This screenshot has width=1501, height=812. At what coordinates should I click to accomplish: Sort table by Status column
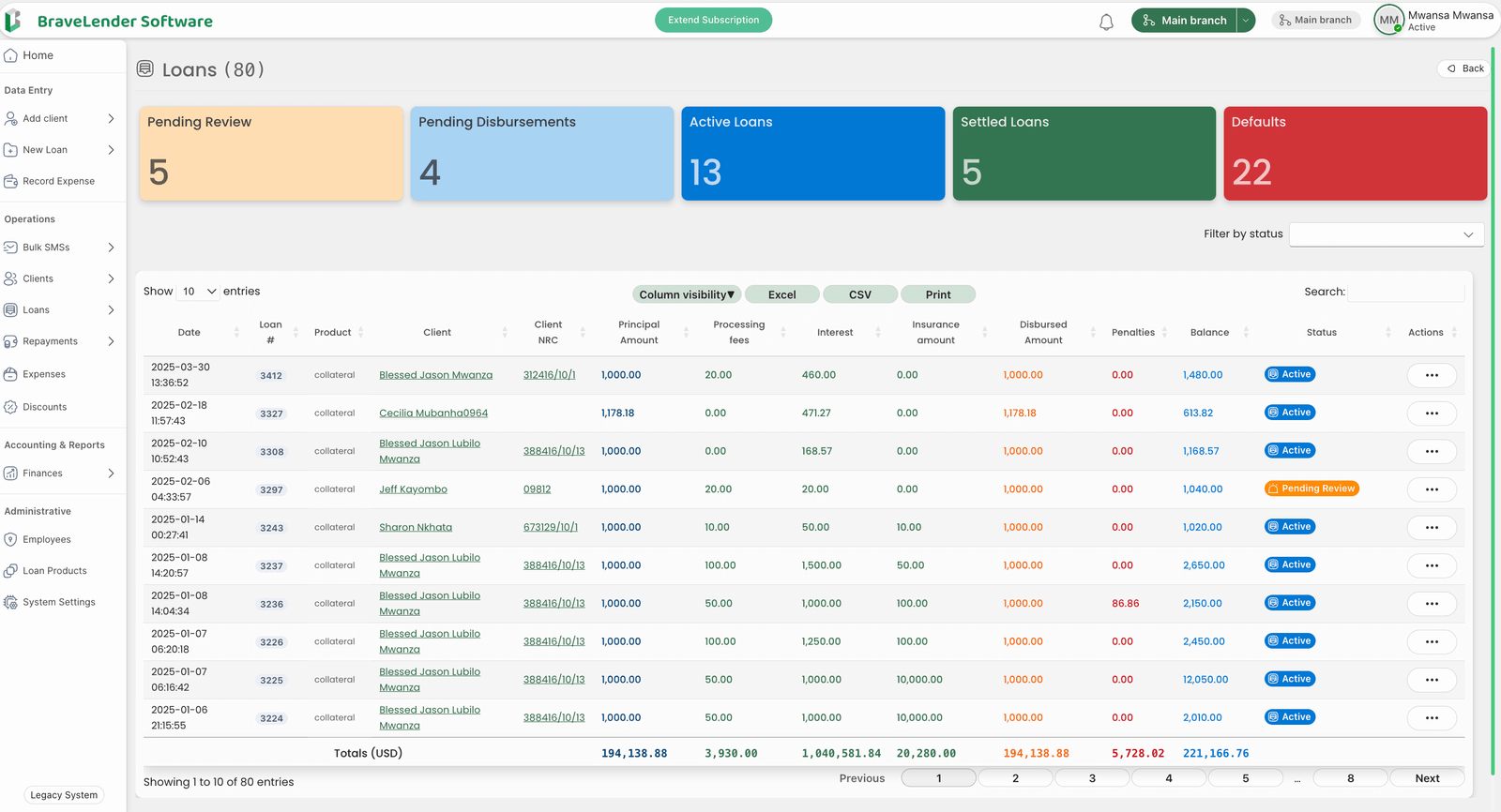[x=1321, y=333]
